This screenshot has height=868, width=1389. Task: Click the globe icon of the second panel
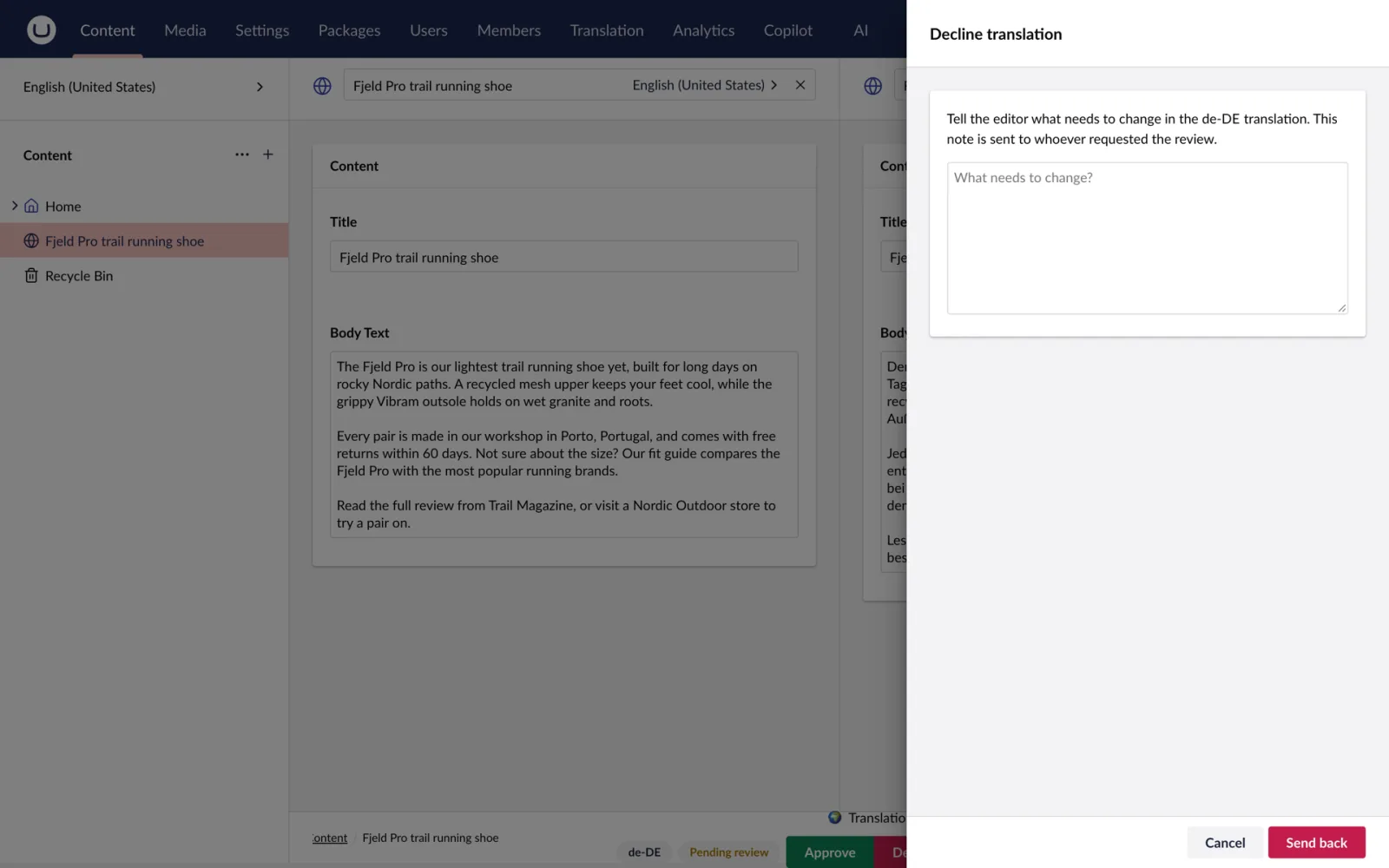[873, 86]
